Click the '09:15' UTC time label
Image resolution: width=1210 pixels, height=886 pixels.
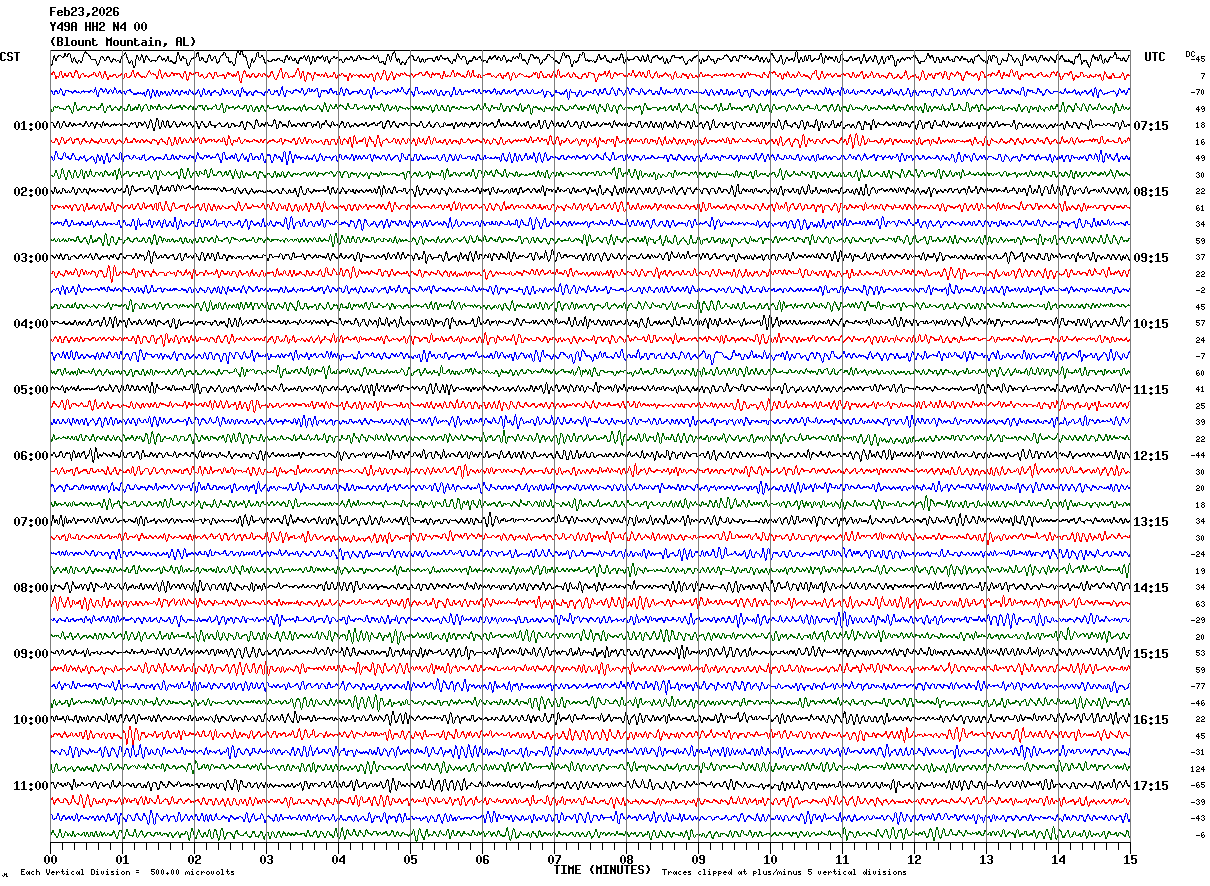(x=1151, y=258)
